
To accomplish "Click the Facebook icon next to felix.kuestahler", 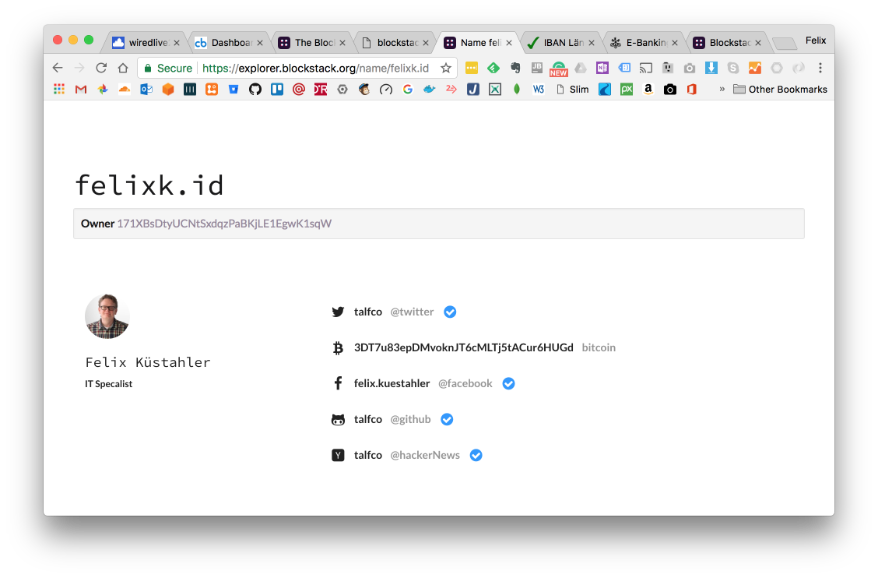I will point(338,383).
